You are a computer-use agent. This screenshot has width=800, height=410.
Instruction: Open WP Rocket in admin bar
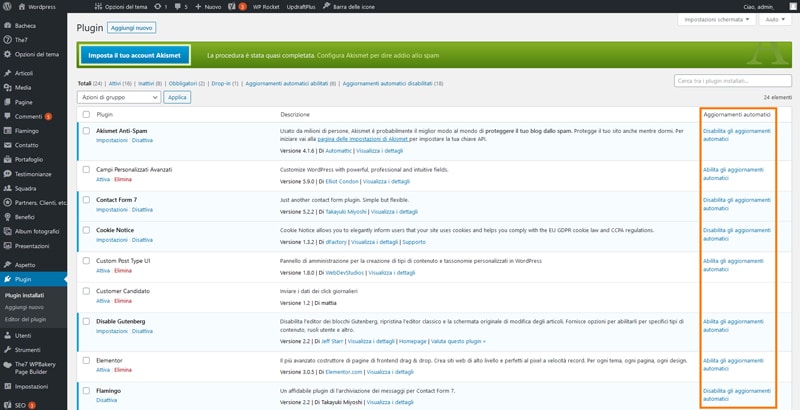[266, 7]
